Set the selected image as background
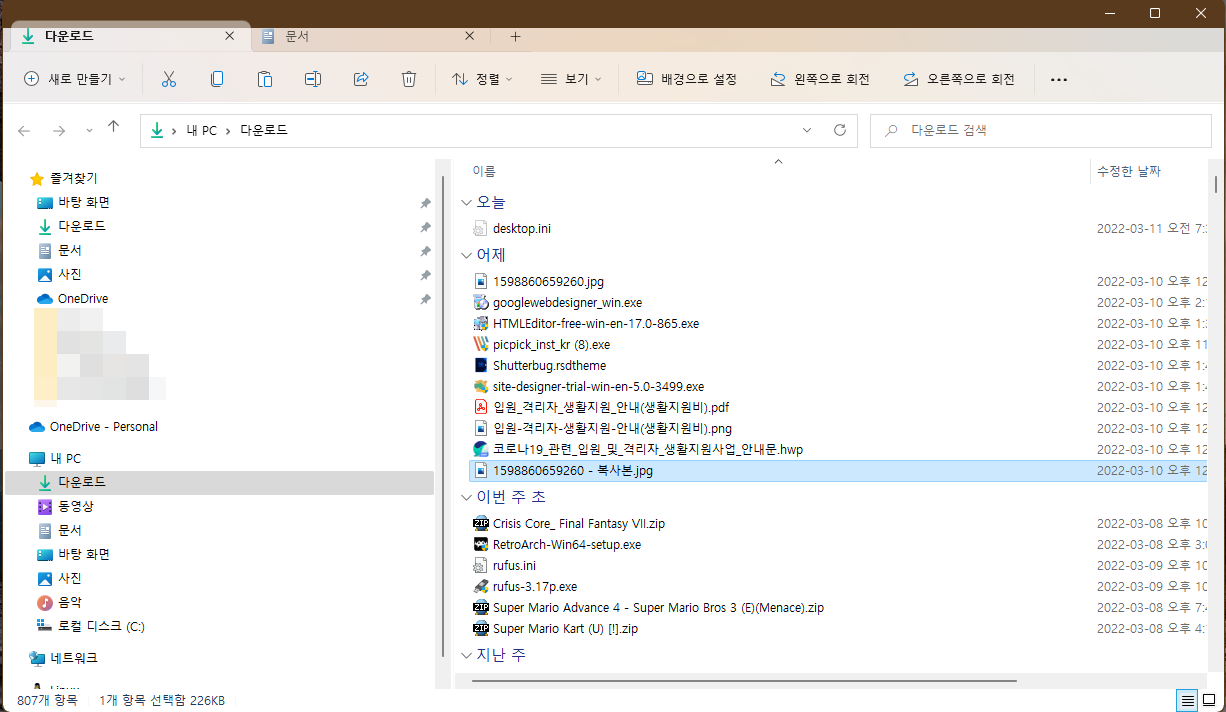Screen dimensions: 1226x712 point(687,79)
